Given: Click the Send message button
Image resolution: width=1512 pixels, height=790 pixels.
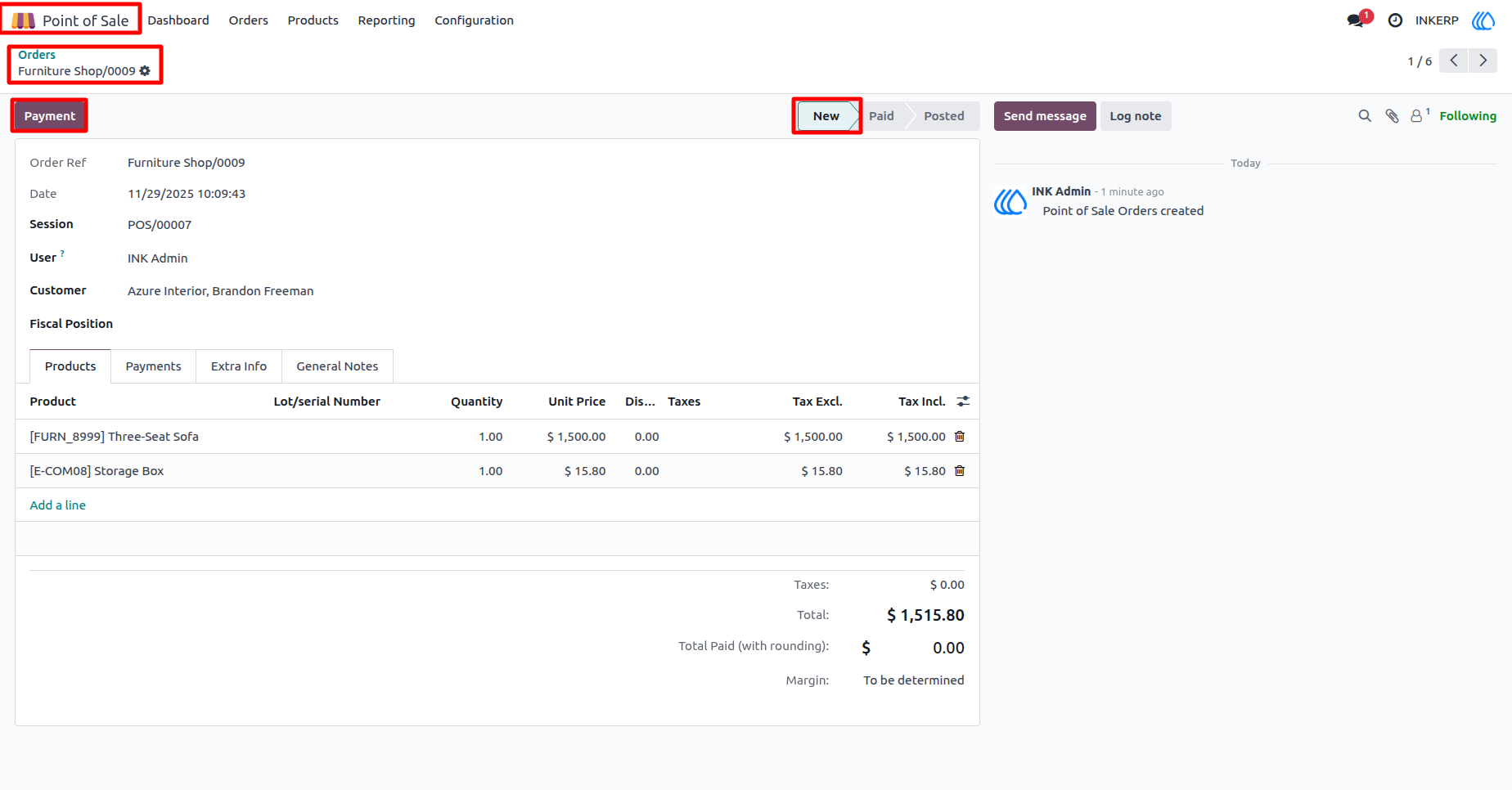Looking at the screenshot, I should (x=1045, y=116).
